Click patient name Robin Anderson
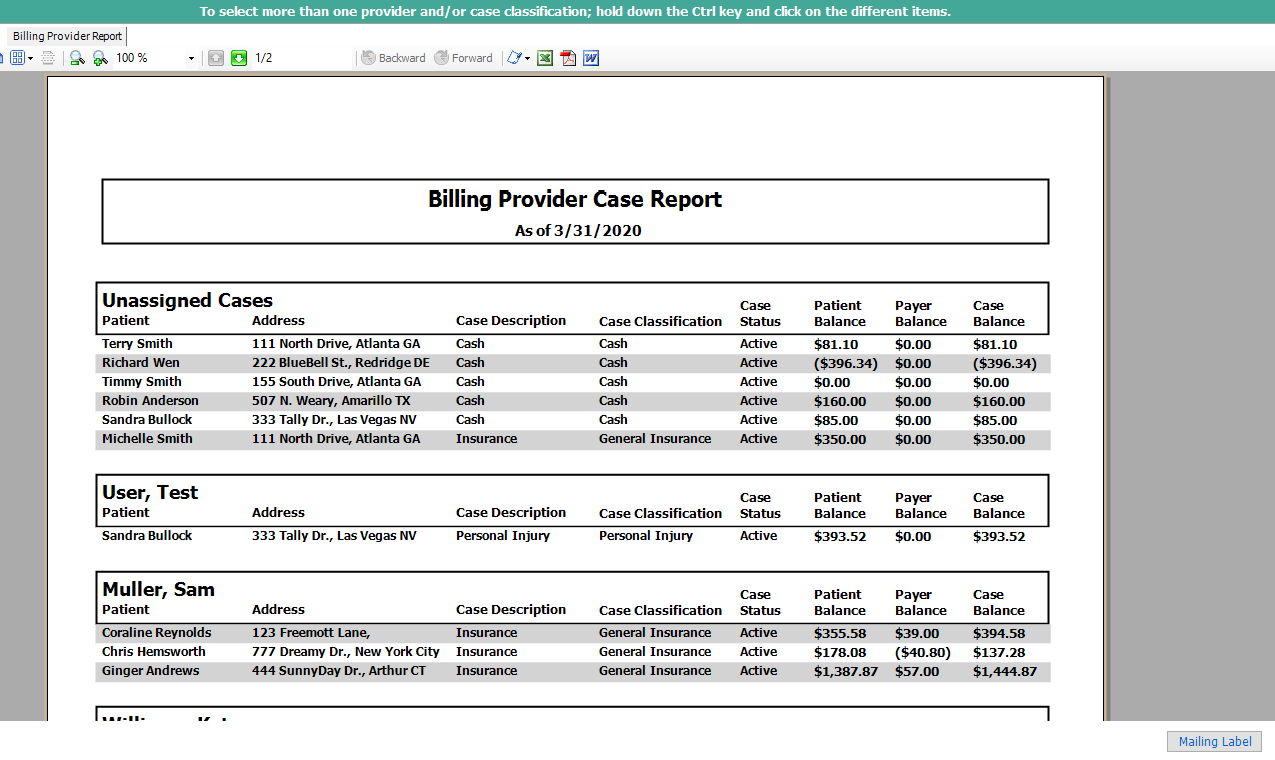The width and height of the screenshot is (1275, 760). [x=150, y=400]
